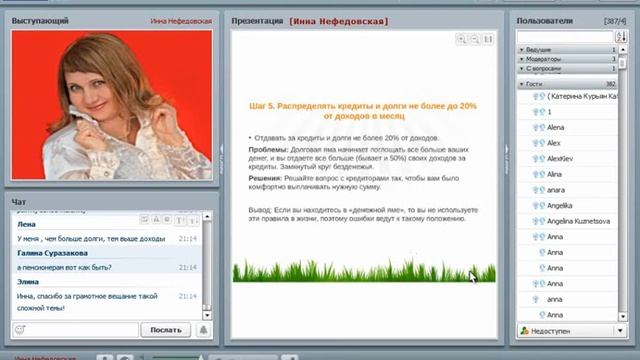The image size is (640, 360).
Task: Collapse the Модераторы group
Action: click(x=521, y=59)
